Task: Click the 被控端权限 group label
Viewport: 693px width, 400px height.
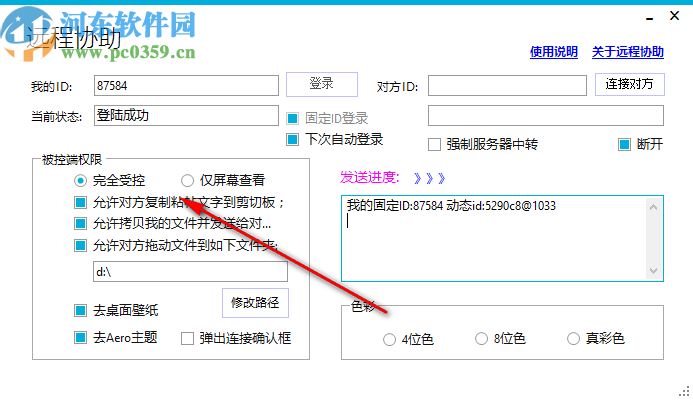Action: pos(72,160)
